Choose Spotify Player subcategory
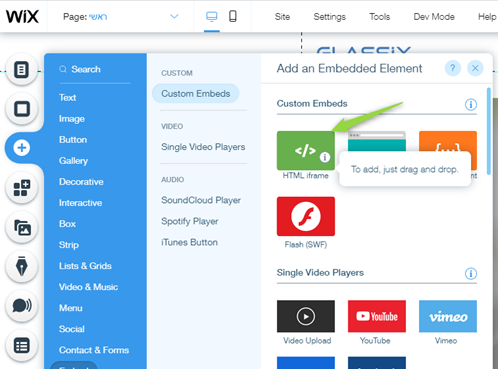Viewport: 498px width, 369px height. (x=190, y=221)
